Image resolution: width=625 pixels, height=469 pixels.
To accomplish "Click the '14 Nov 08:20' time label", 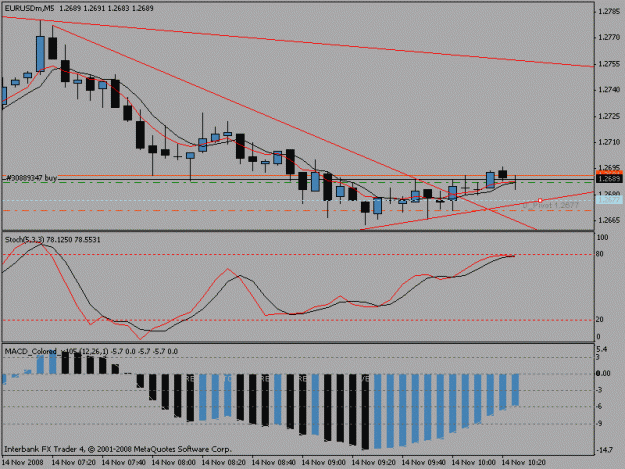I will (x=224, y=463).
